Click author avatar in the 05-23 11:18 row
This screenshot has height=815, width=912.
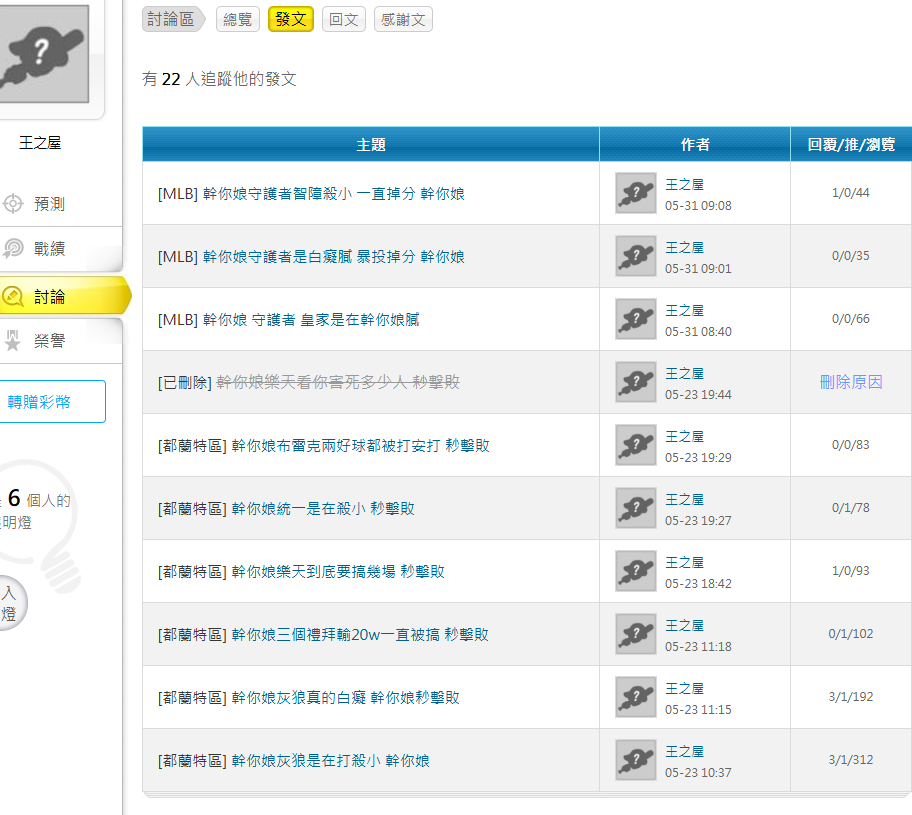coord(636,634)
